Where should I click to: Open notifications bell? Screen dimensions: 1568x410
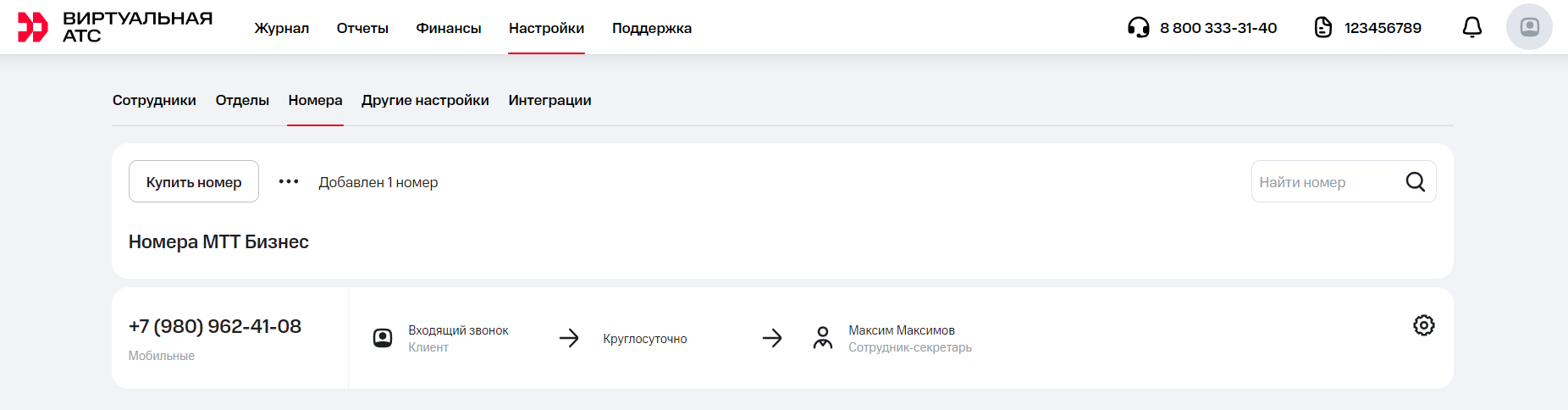[x=1472, y=28]
